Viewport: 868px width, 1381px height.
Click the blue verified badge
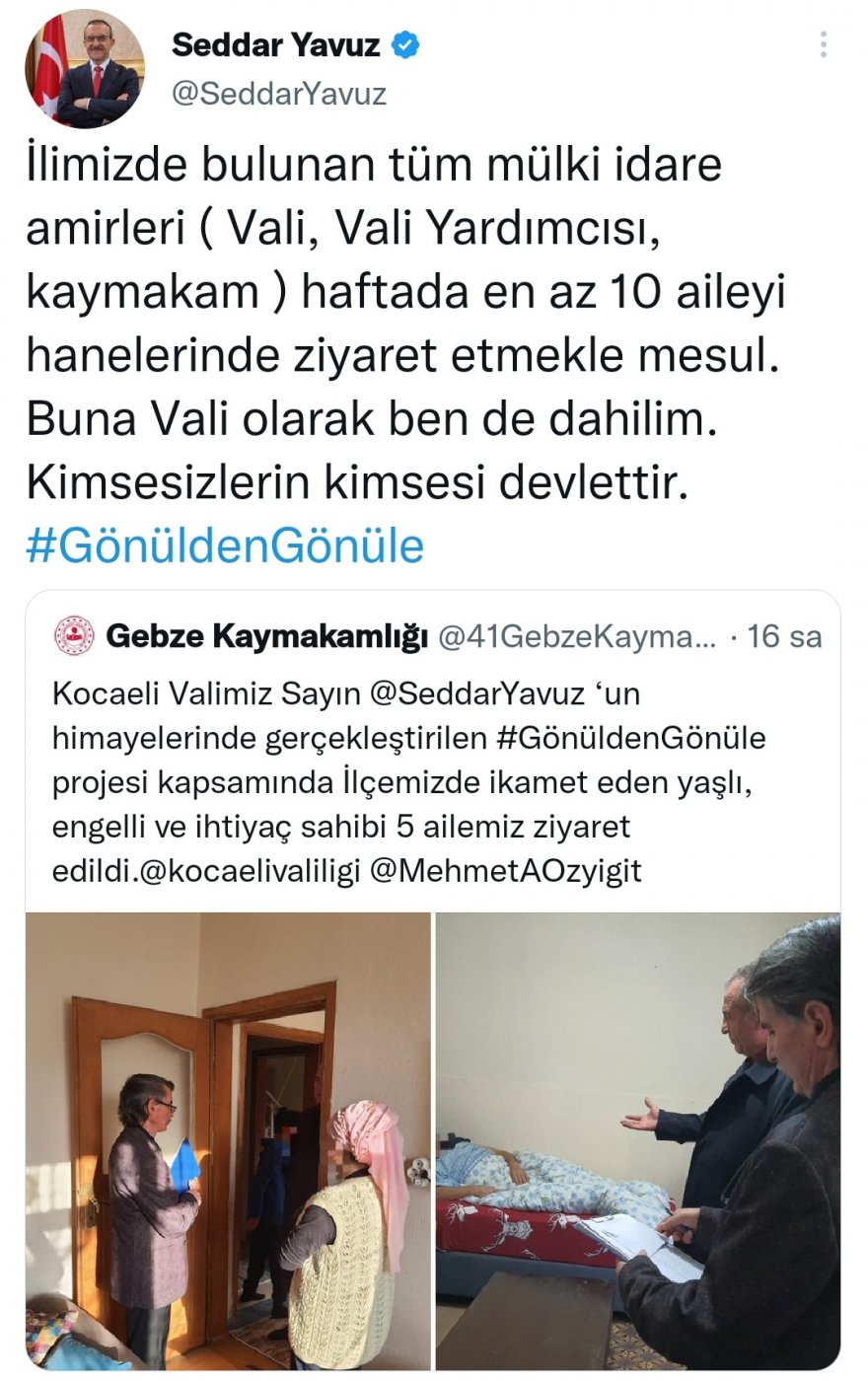[405, 44]
